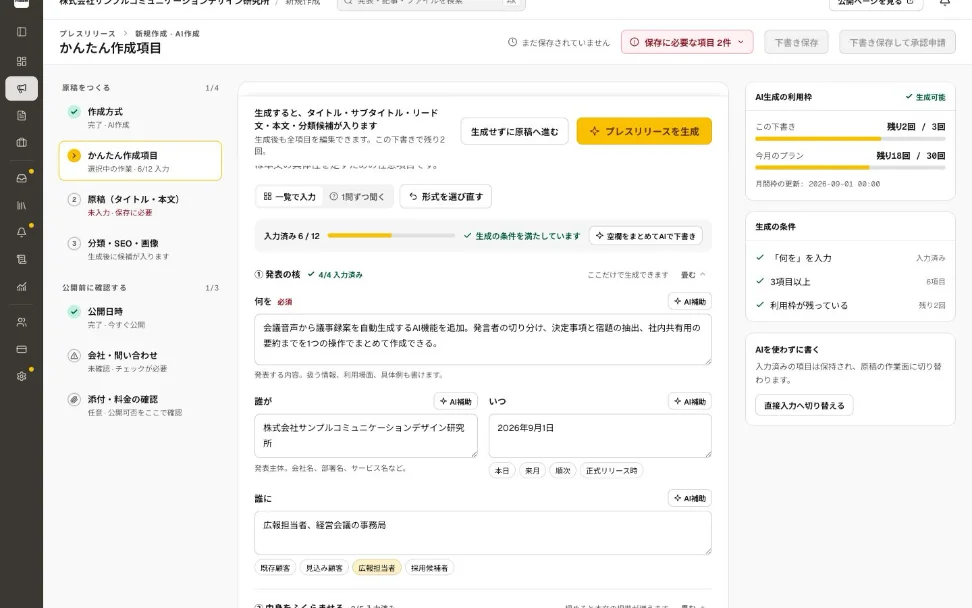This screenshot has width=972, height=608.
Task: Collapse the 発表の核 section with 畳む
Action: tap(693, 275)
